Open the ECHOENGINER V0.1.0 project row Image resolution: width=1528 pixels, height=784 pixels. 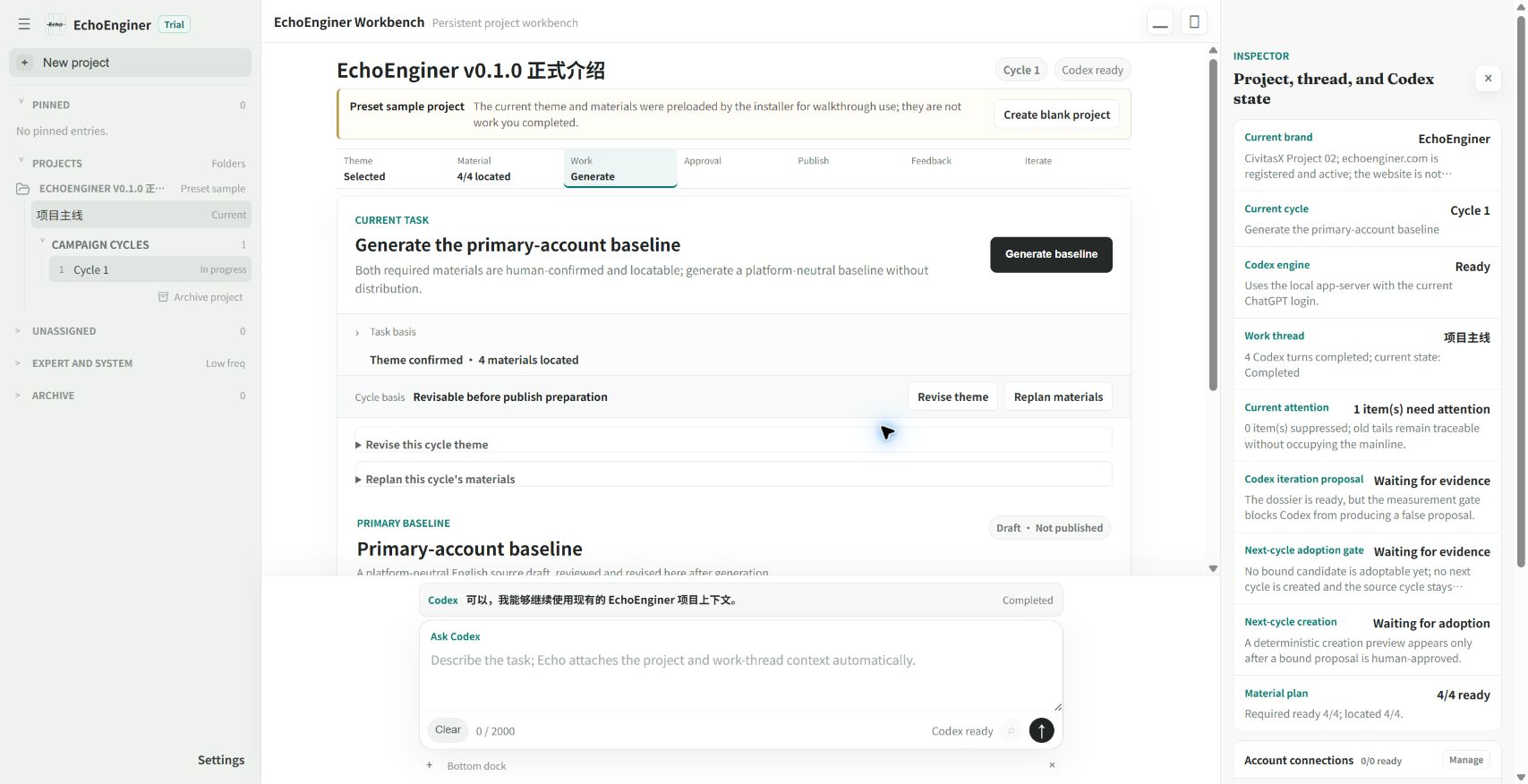(131, 189)
